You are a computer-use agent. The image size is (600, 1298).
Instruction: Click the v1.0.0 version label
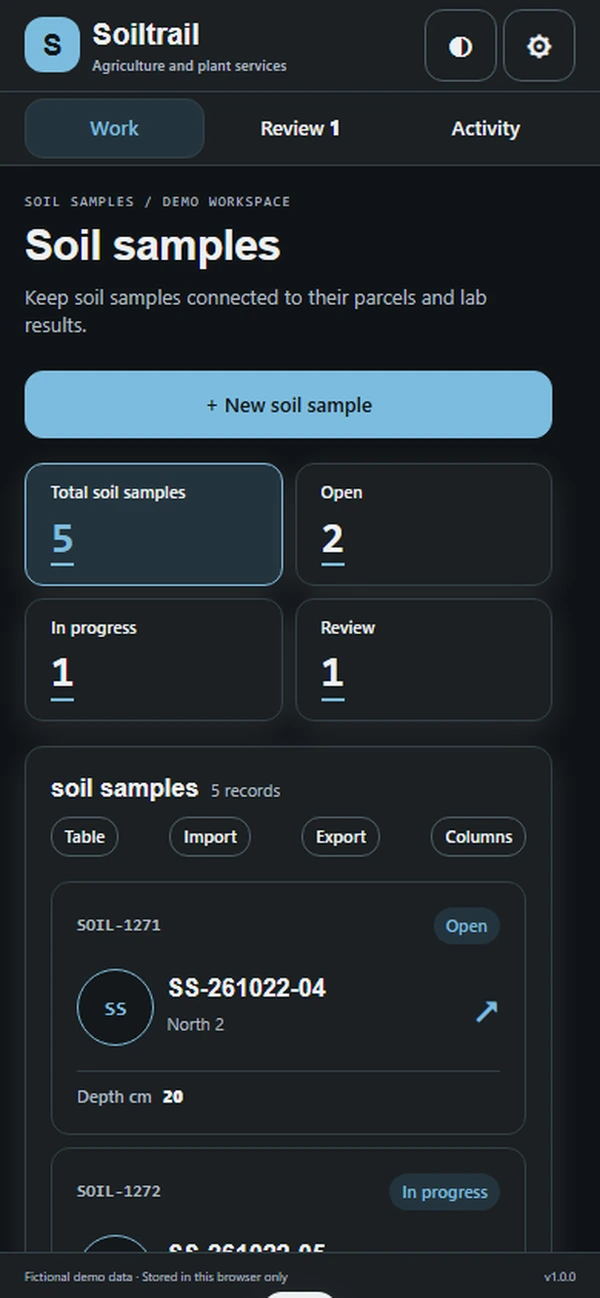pyautogui.click(x=560, y=1277)
